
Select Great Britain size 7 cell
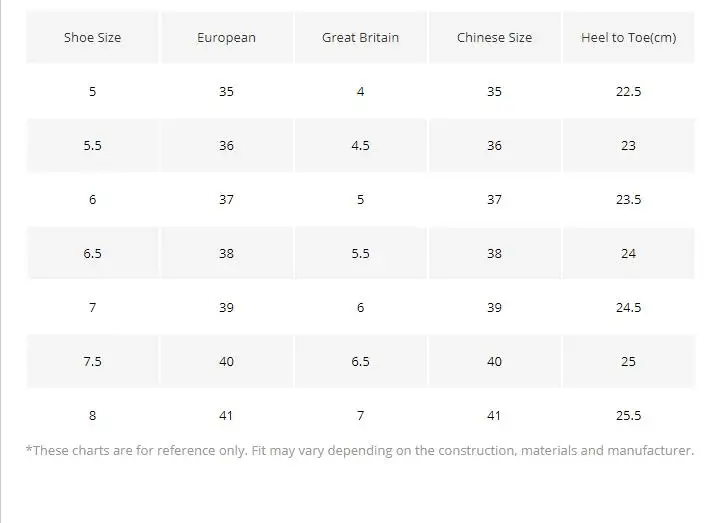point(360,416)
